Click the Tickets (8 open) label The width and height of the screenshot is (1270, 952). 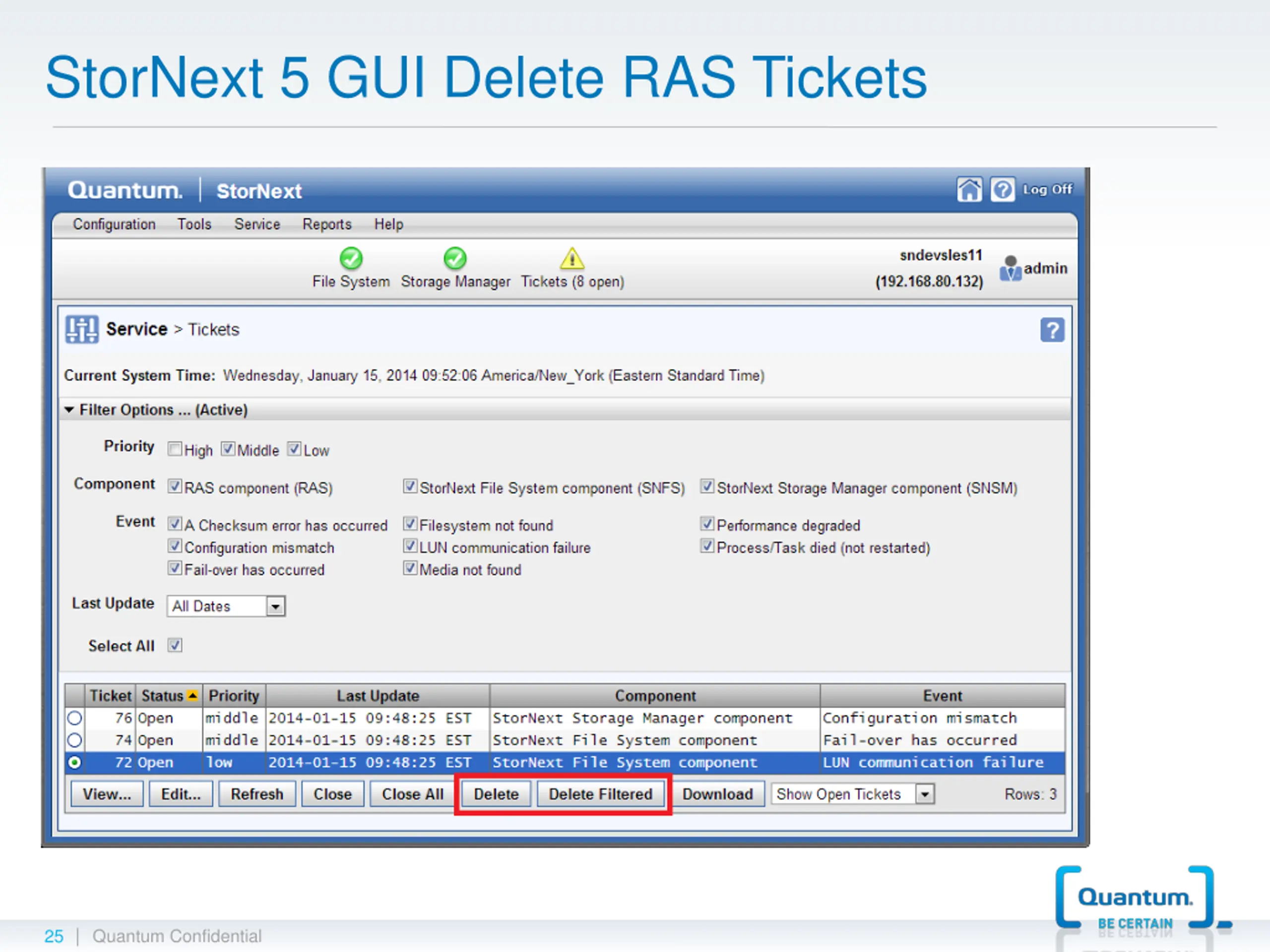pos(572,282)
